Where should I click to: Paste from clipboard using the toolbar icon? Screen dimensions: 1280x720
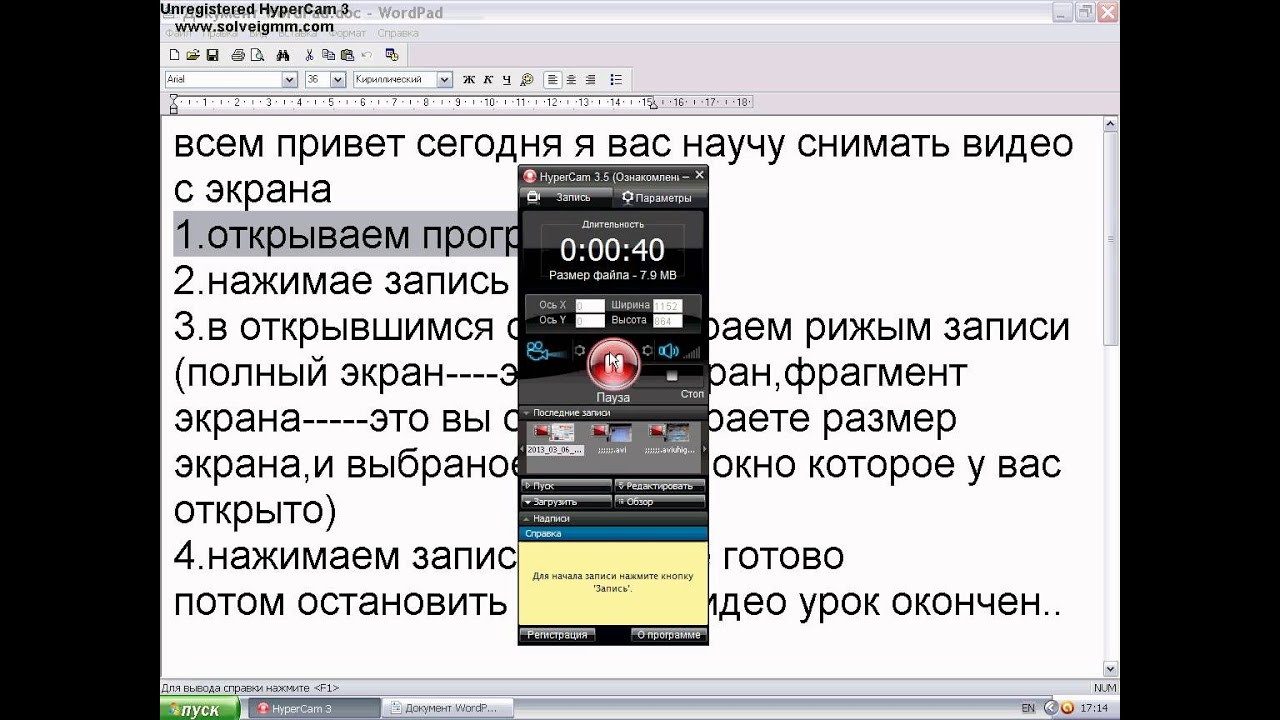click(347, 55)
